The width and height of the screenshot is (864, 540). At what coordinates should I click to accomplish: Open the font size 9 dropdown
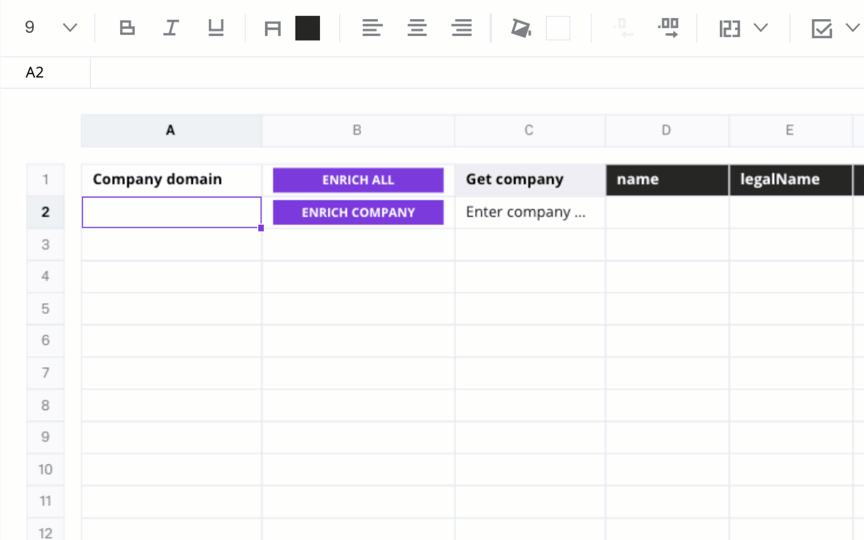click(x=50, y=28)
